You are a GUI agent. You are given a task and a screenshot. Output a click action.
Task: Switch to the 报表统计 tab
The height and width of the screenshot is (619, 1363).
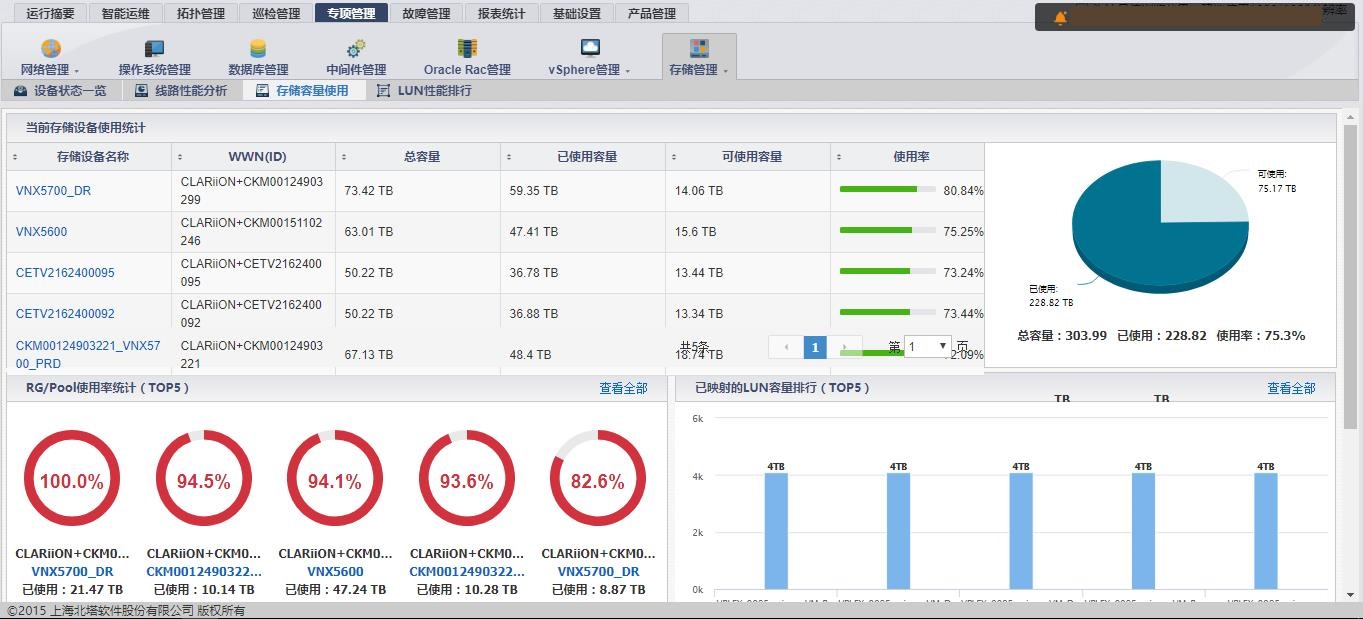click(501, 13)
